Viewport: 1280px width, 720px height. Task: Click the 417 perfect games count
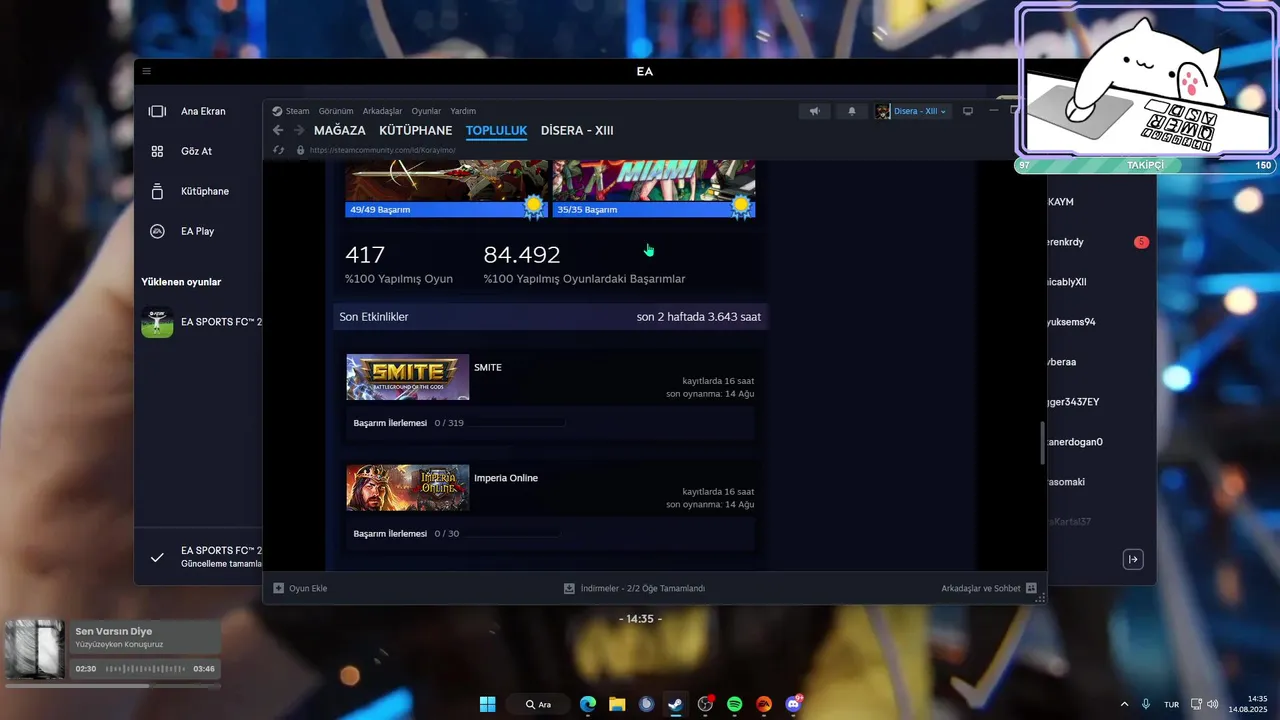pyautogui.click(x=365, y=255)
